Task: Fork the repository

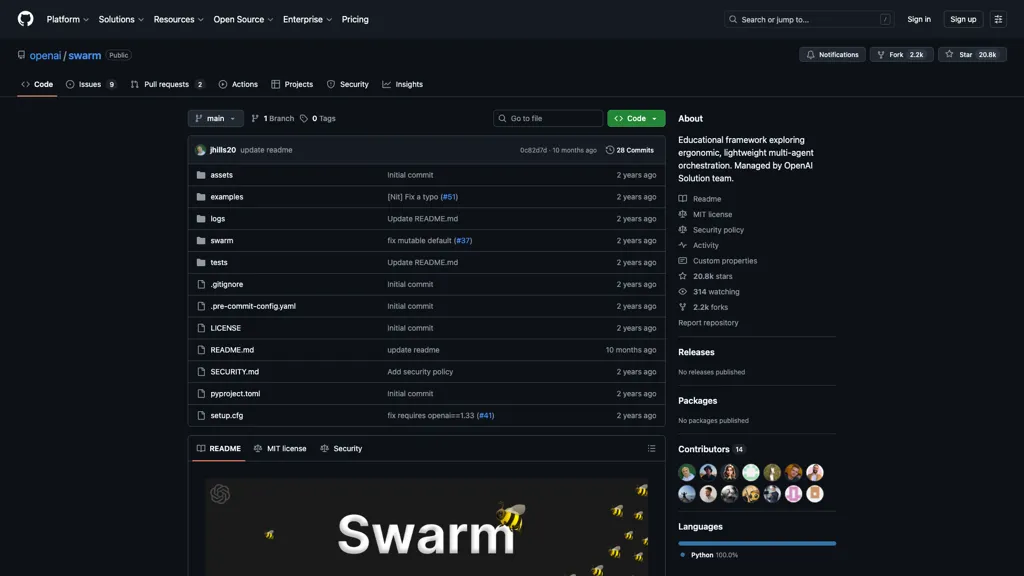Action: click(x=898, y=55)
